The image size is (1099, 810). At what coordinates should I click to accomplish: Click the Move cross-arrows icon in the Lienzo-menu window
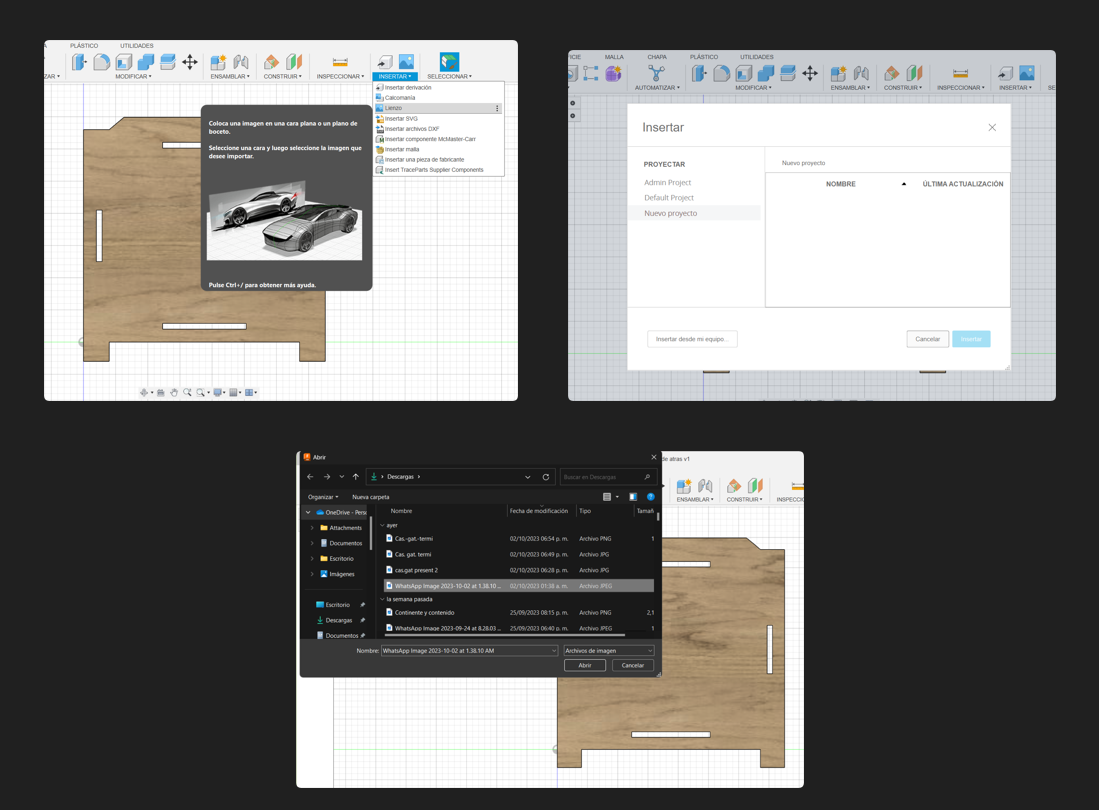[190, 62]
